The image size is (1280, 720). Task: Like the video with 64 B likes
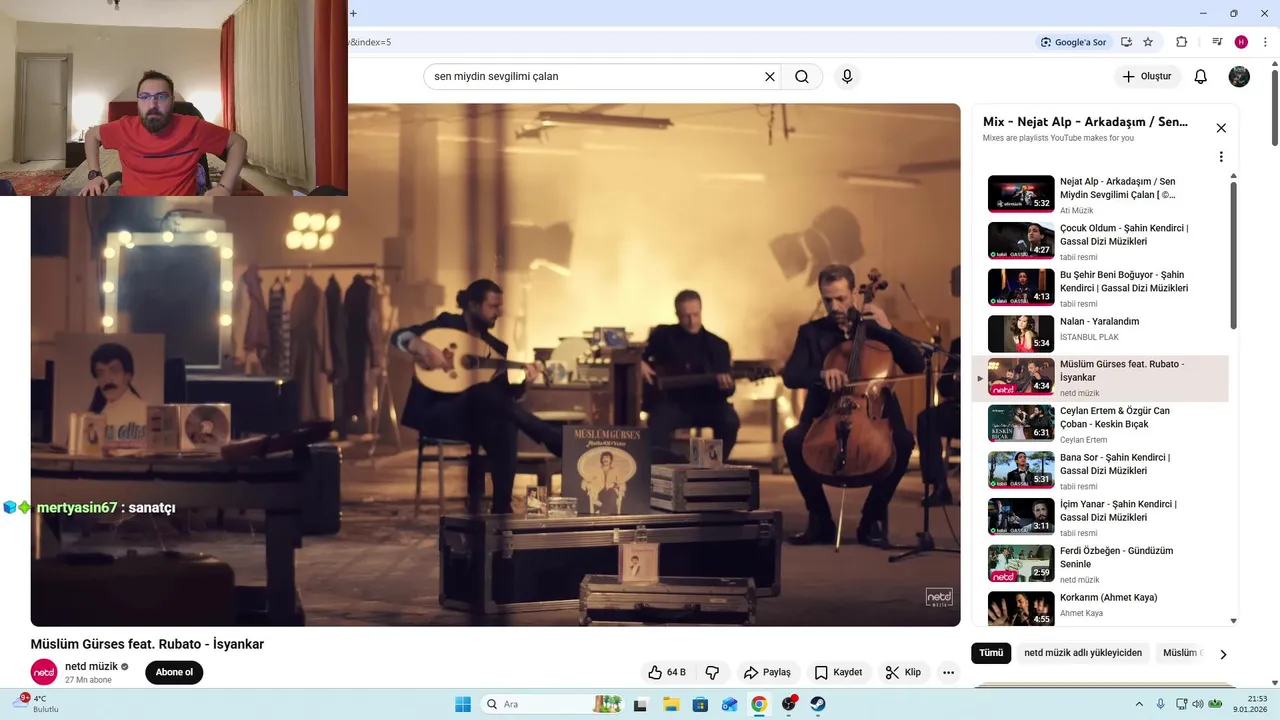coord(666,672)
